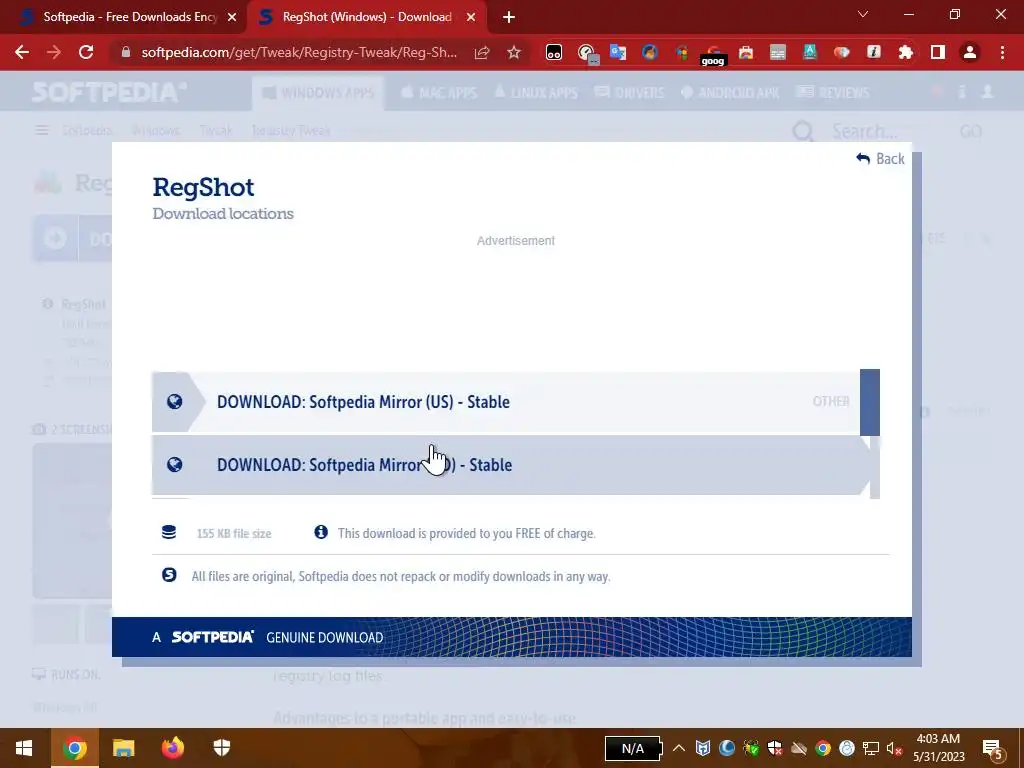Click the globe icon on the second mirror row
Image resolution: width=1024 pixels, height=768 pixels.
tap(174, 464)
